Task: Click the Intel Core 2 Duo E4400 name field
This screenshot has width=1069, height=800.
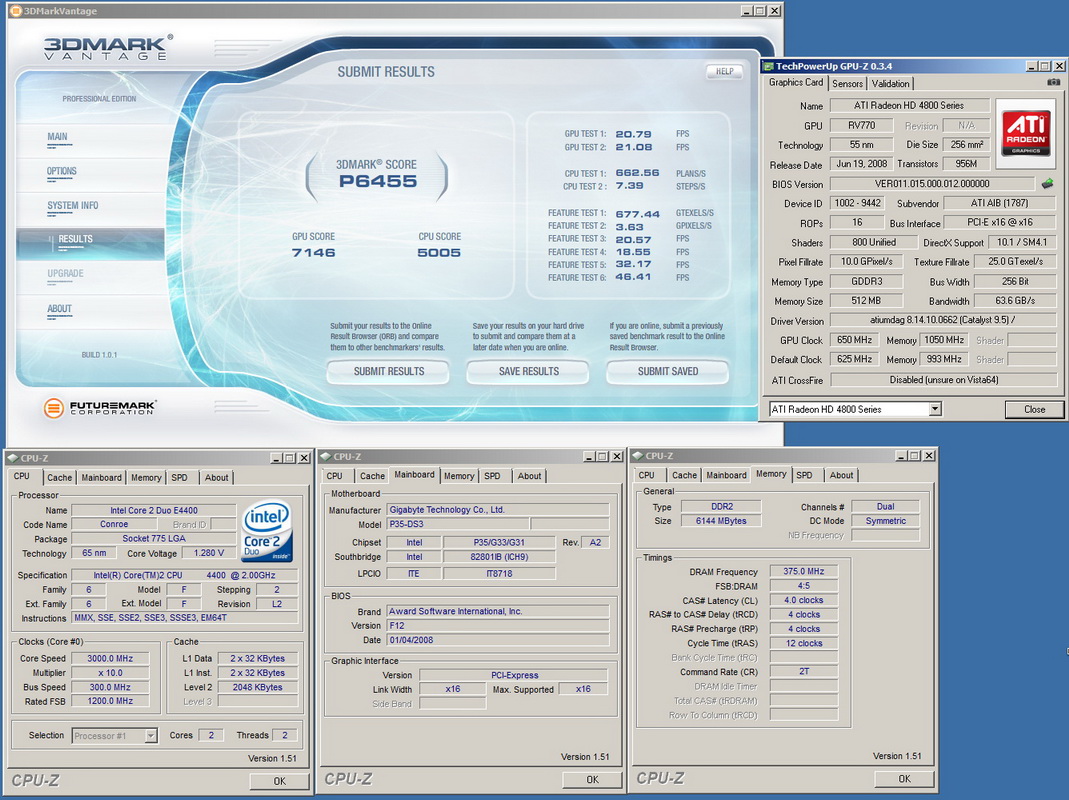Action: pyautogui.click(x=154, y=510)
